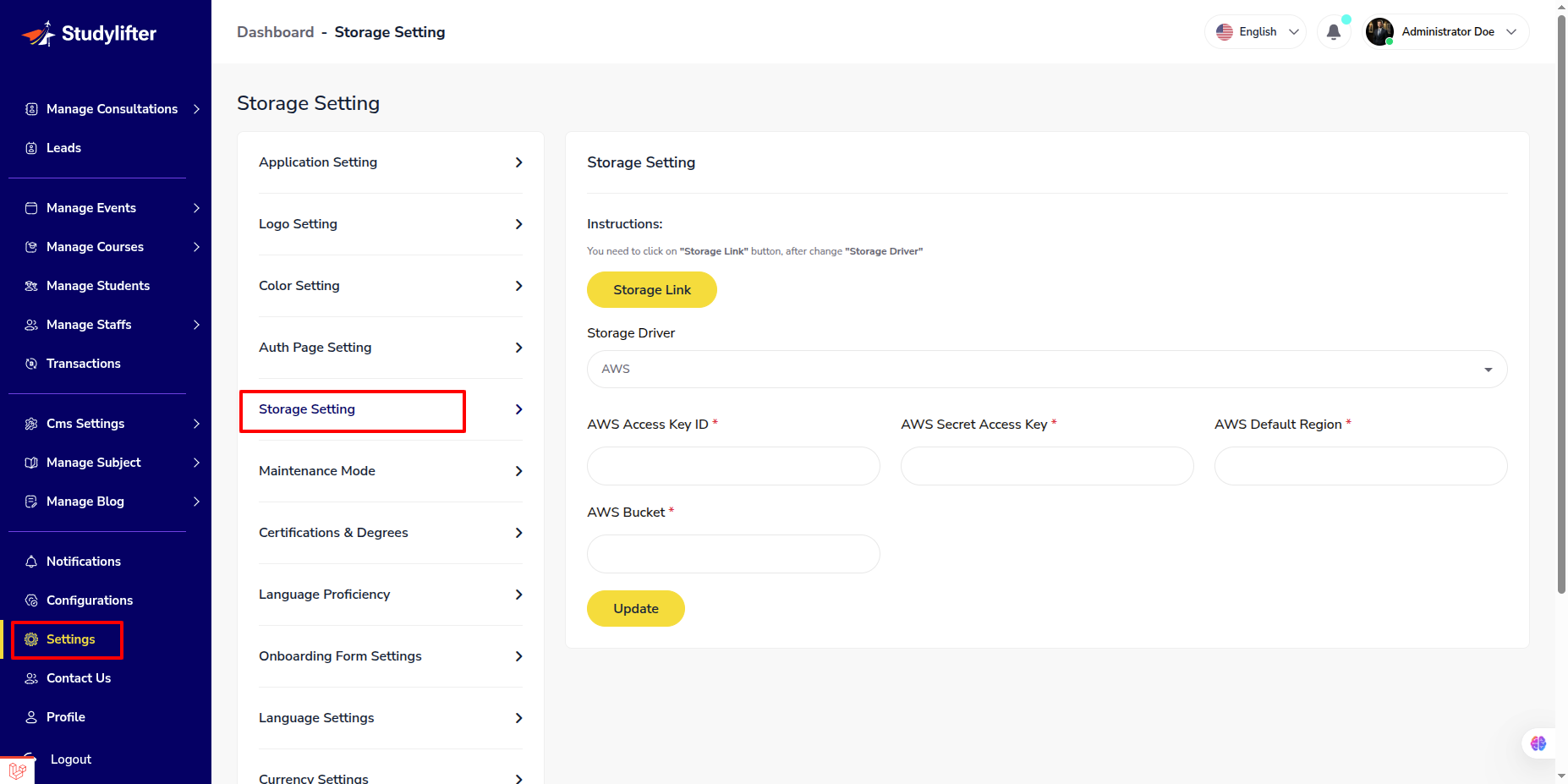The image size is (1568, 784).
Task: Expand Manage Consultations submenu chevron
Action: (x=196, y=109)
